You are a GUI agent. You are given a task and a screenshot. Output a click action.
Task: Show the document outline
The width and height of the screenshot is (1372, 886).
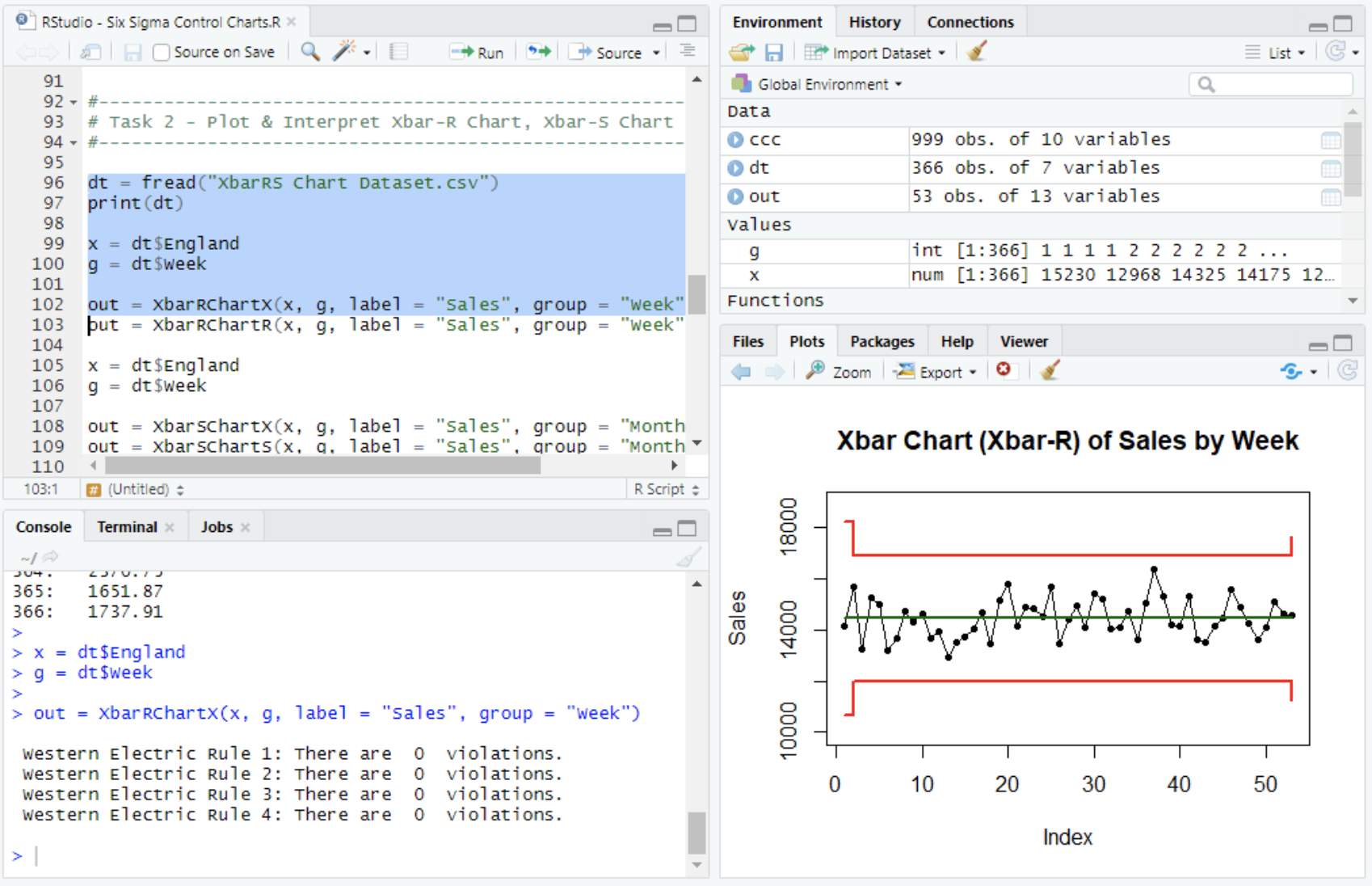coord(687,51)
